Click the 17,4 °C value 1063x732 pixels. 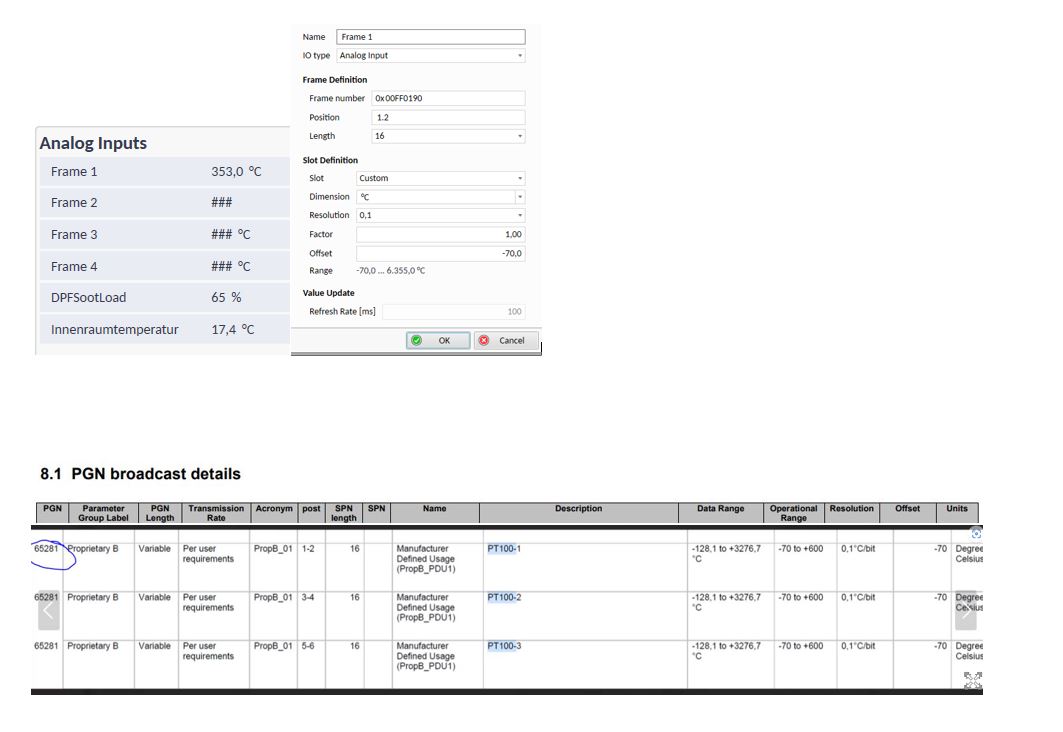[233, 329]
